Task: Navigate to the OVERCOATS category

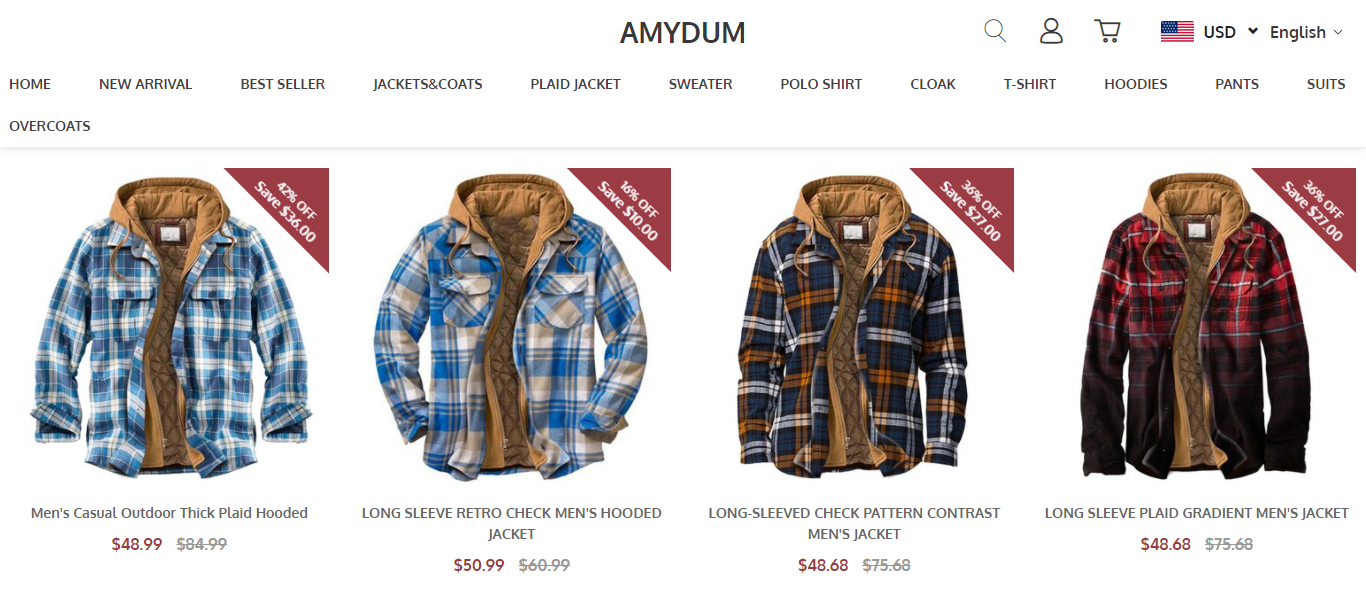Action: pos(50,126)
